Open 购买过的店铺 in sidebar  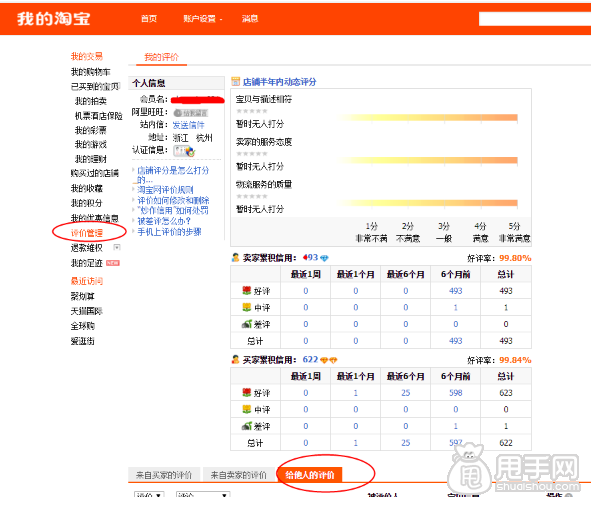95,173
